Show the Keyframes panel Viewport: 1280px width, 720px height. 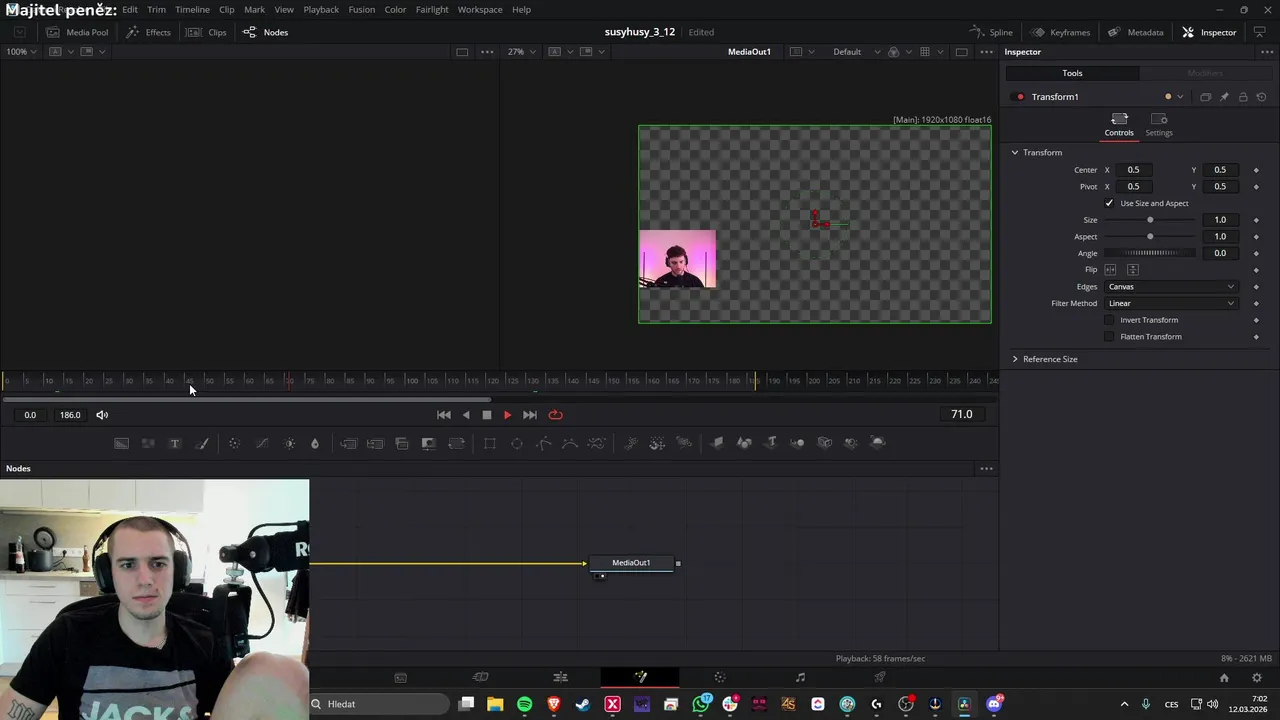coord(1060,32)
